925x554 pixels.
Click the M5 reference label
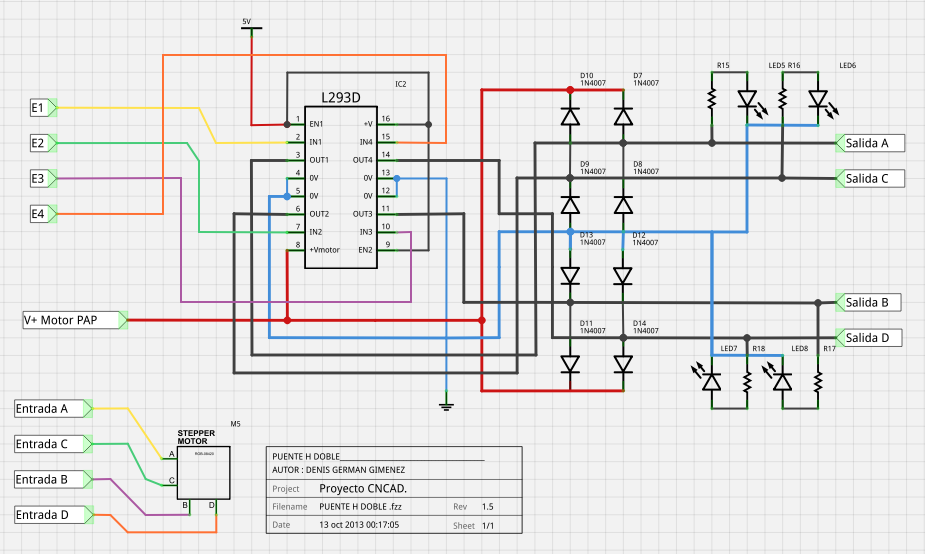(x=235, y=424)
